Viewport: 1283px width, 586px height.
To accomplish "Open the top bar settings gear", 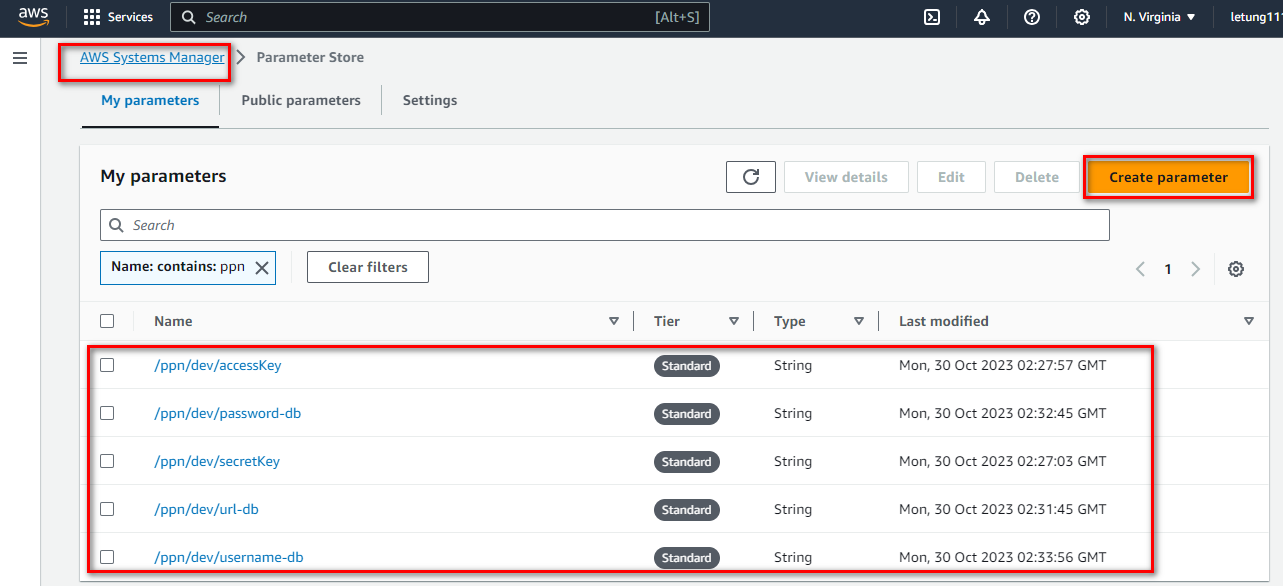I will pos(1082,17).
